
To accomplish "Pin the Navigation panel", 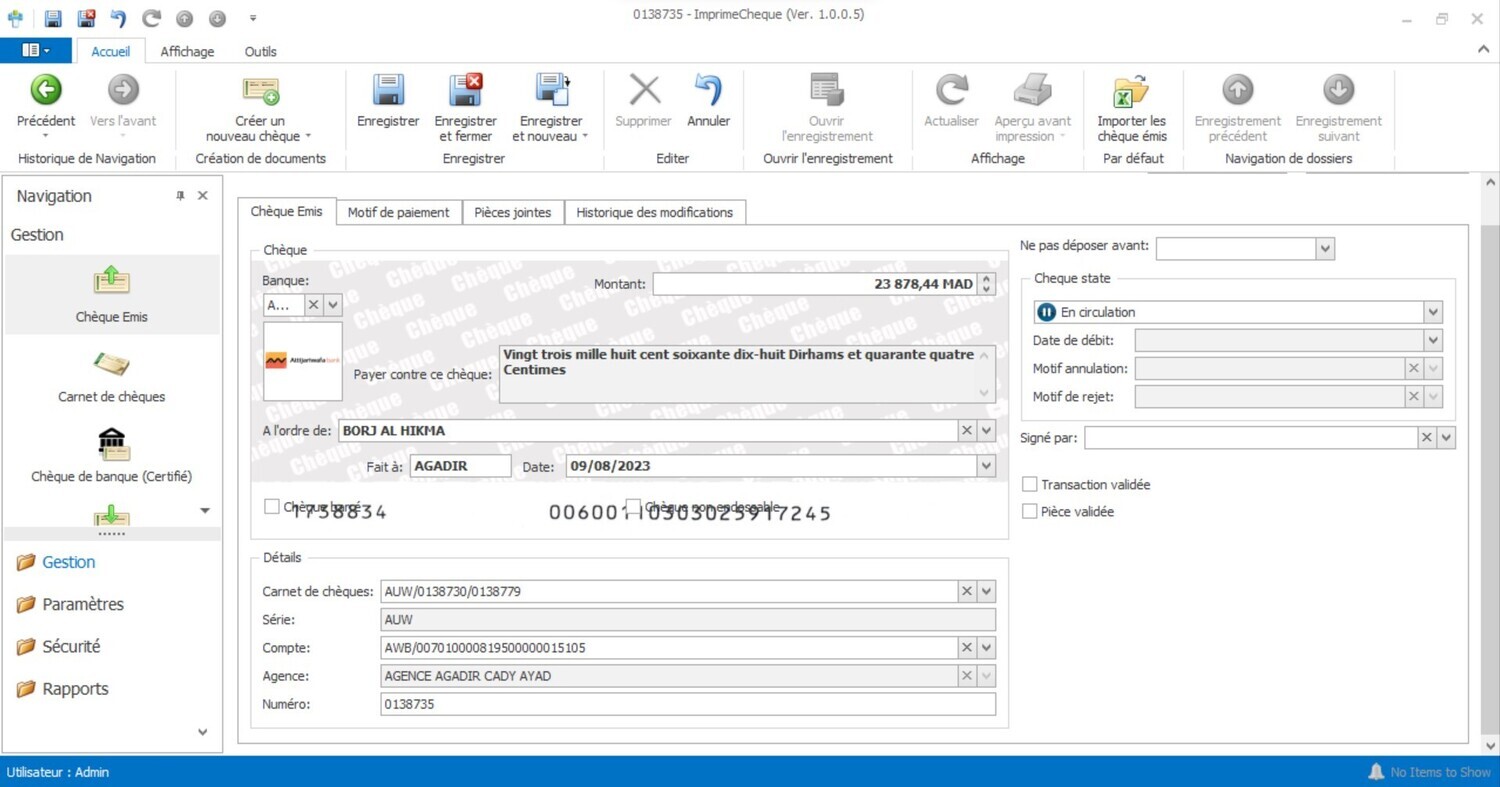I will tap(180, 196).
